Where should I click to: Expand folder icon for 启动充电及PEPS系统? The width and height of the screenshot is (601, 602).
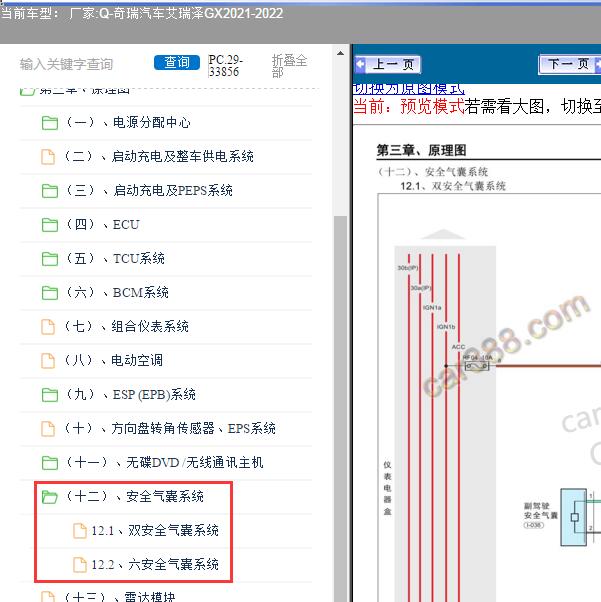tap(50, 191)
